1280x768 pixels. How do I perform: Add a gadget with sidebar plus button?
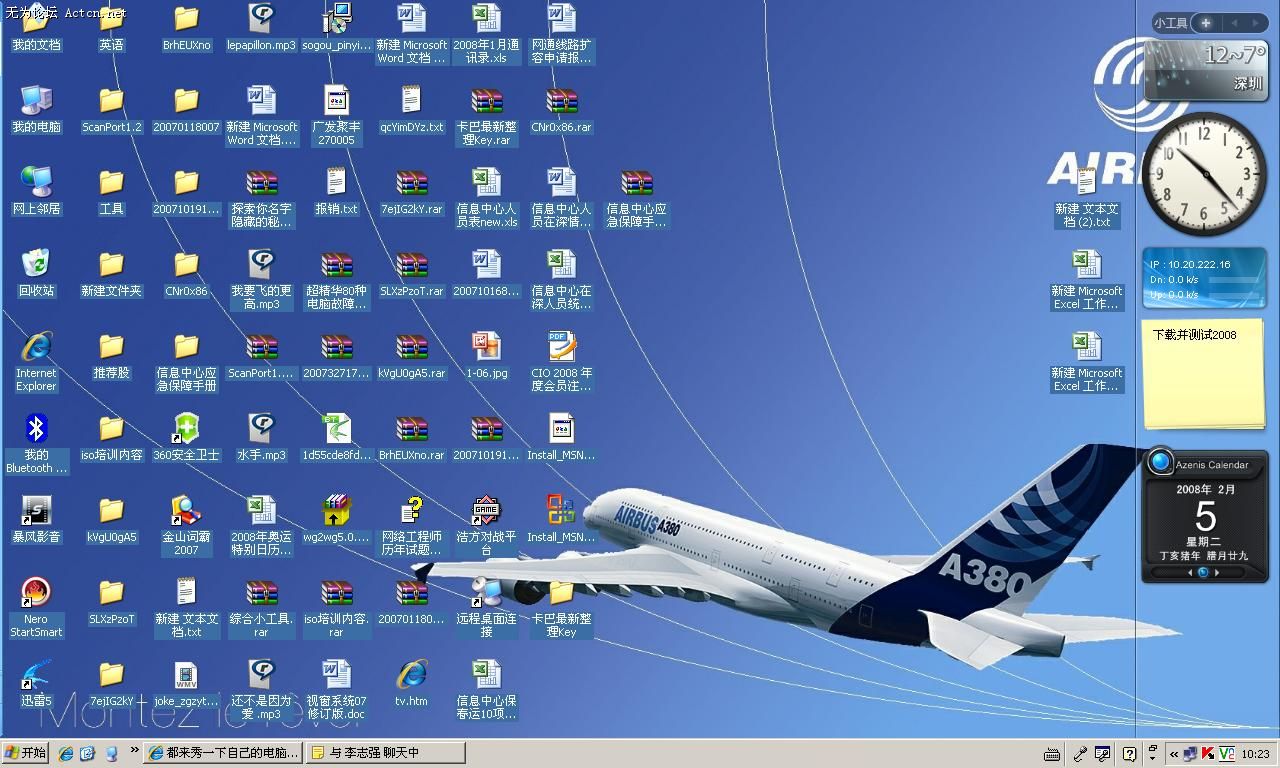(x=1206, y=22)
